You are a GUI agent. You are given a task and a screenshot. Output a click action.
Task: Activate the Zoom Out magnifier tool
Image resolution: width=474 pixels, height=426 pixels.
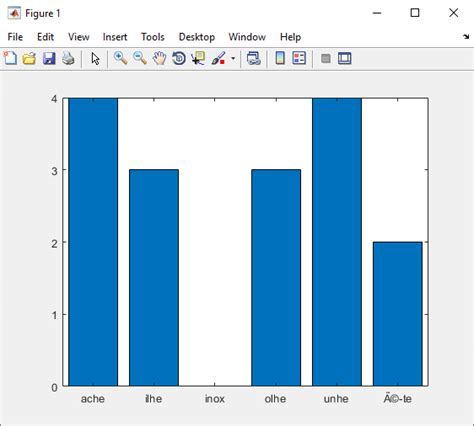click(x=140, y=58)
